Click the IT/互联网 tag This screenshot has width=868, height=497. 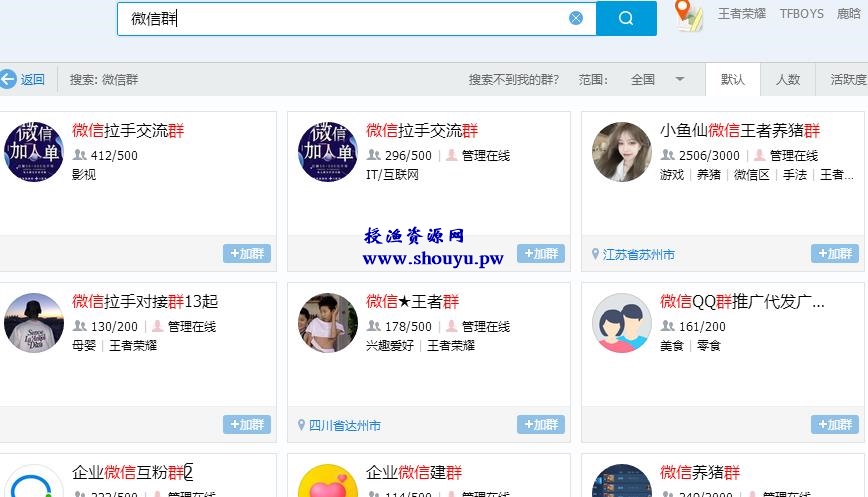[x=392, y=174]
